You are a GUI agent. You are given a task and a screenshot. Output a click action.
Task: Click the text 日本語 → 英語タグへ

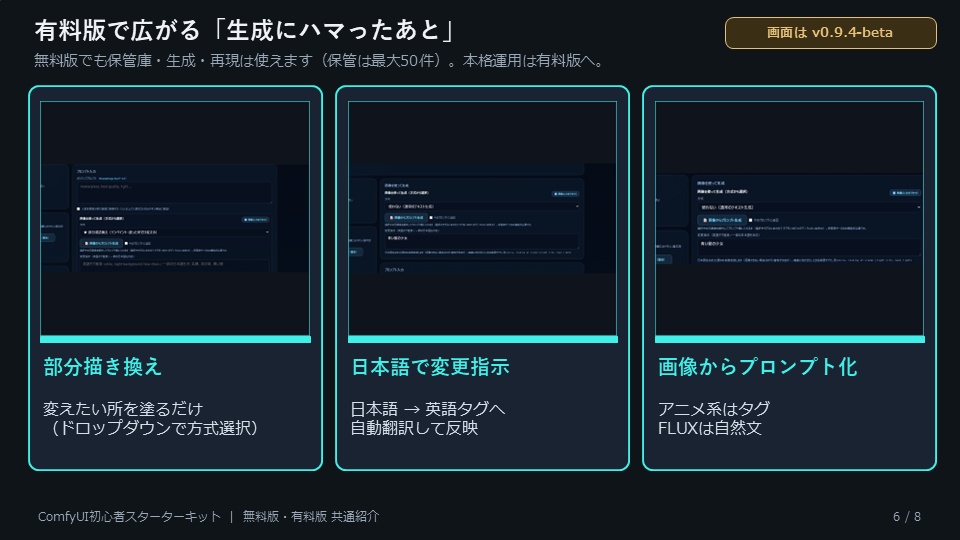428,408
